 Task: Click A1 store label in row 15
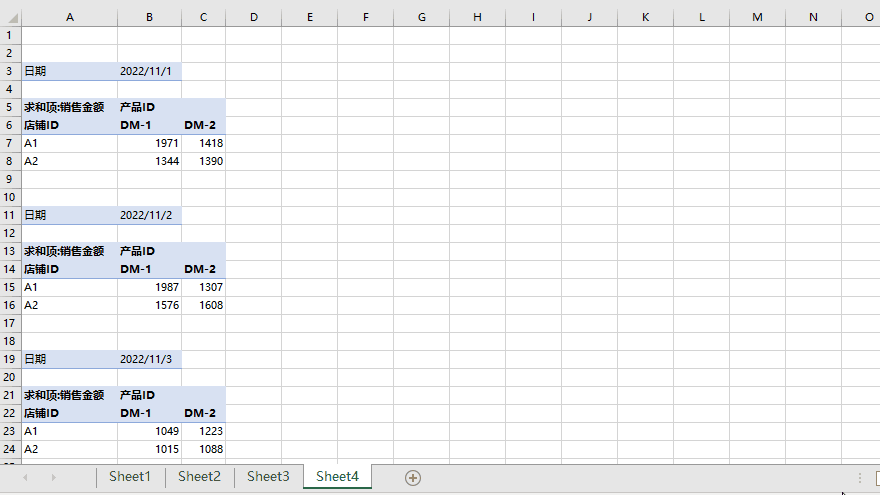click(70, 287)
